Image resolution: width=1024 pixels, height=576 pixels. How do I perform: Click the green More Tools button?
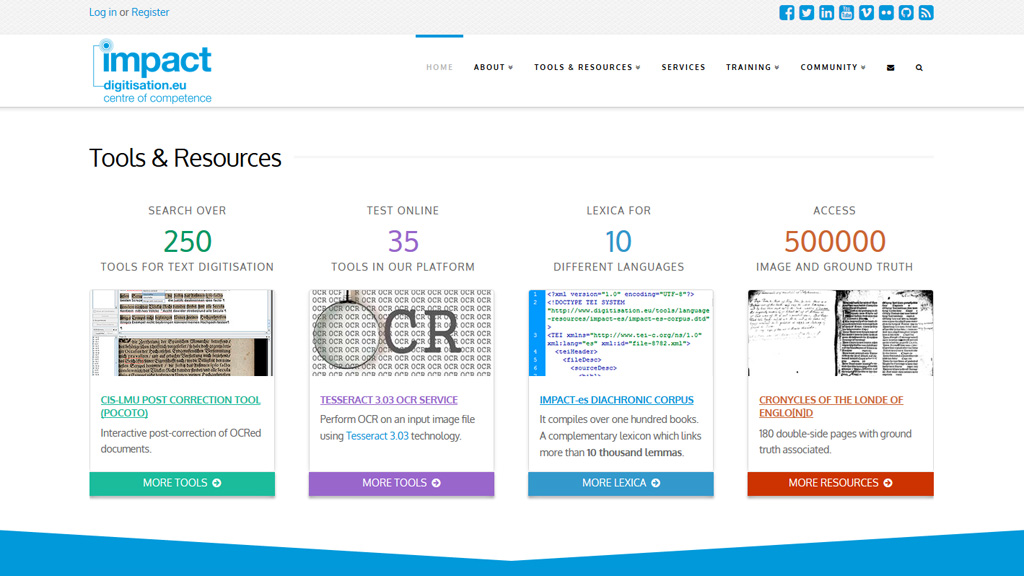(182, 483)
